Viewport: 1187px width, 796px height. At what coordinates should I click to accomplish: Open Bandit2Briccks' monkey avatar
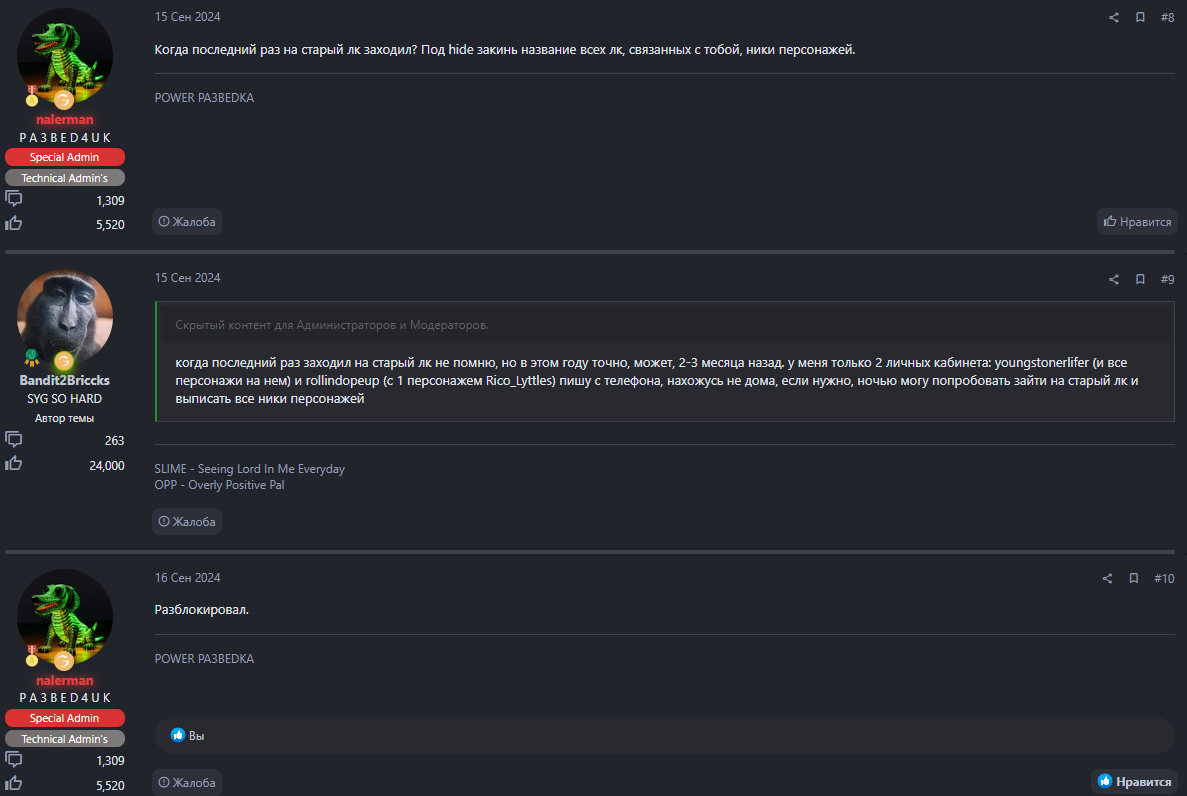(x=65, y=317)
